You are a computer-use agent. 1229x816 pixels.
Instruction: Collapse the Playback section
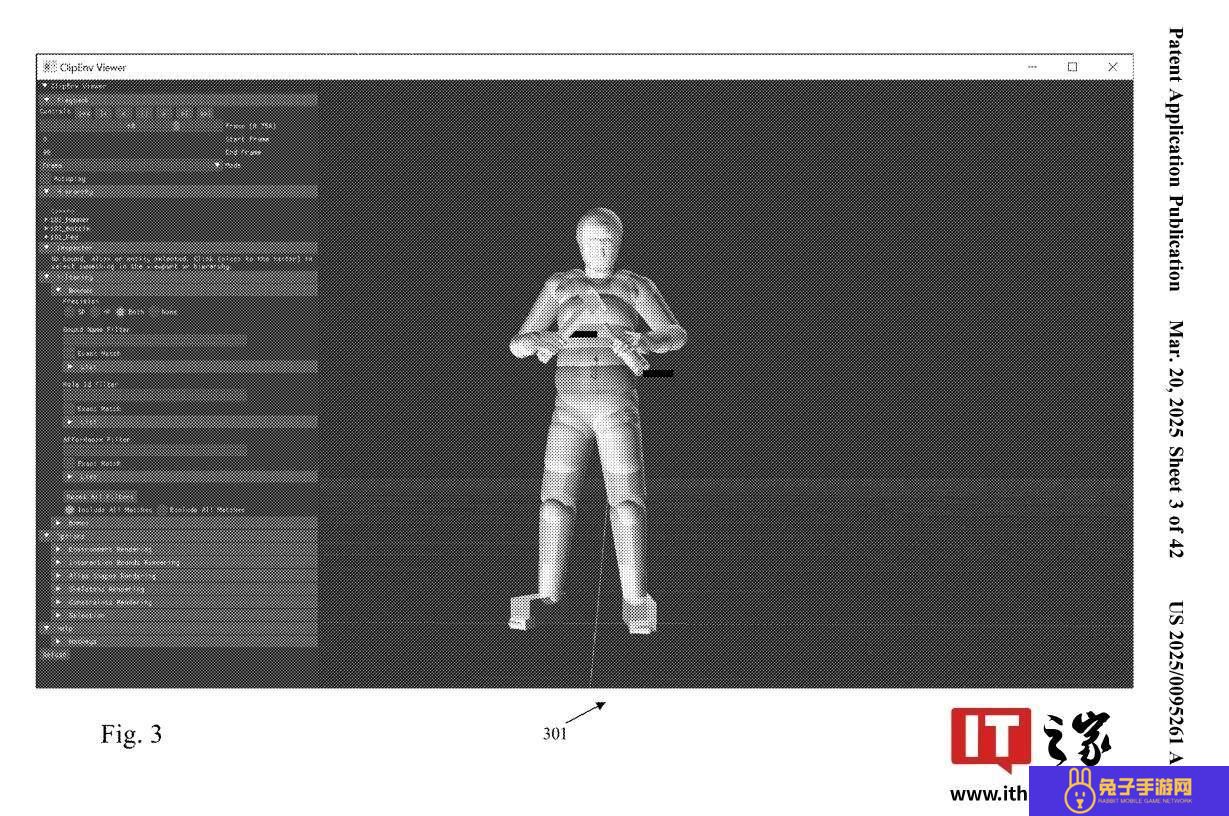coord(178,100)
